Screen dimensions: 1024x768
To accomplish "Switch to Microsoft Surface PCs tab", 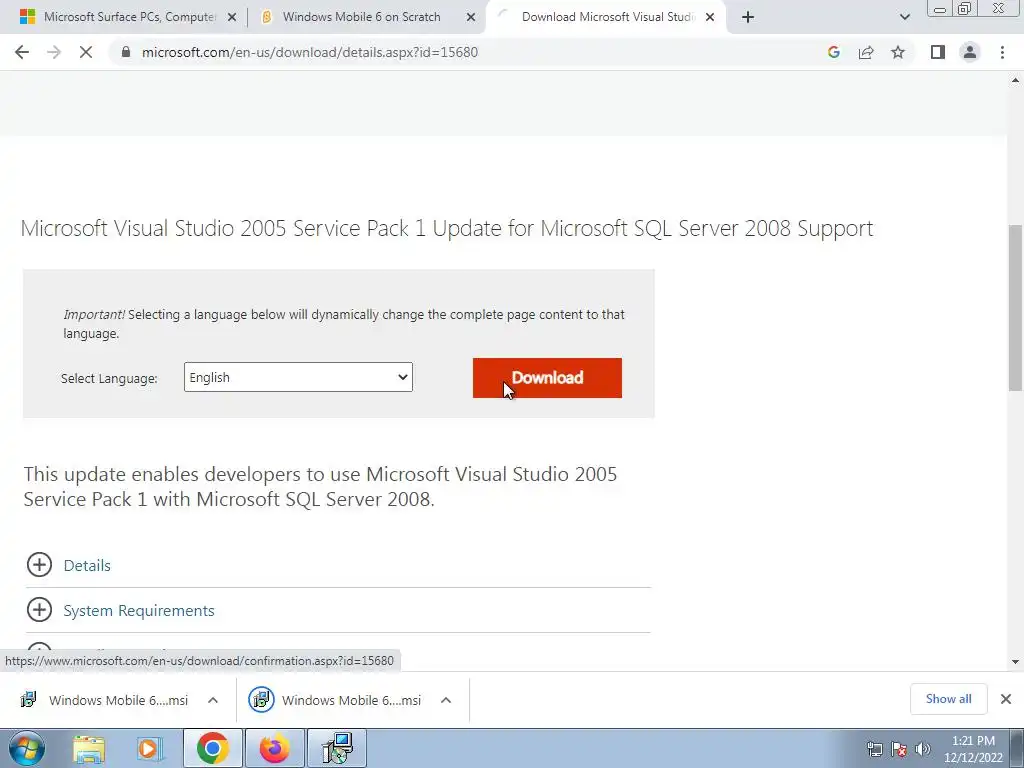I will pyautogui.click(x=128, y=17).
